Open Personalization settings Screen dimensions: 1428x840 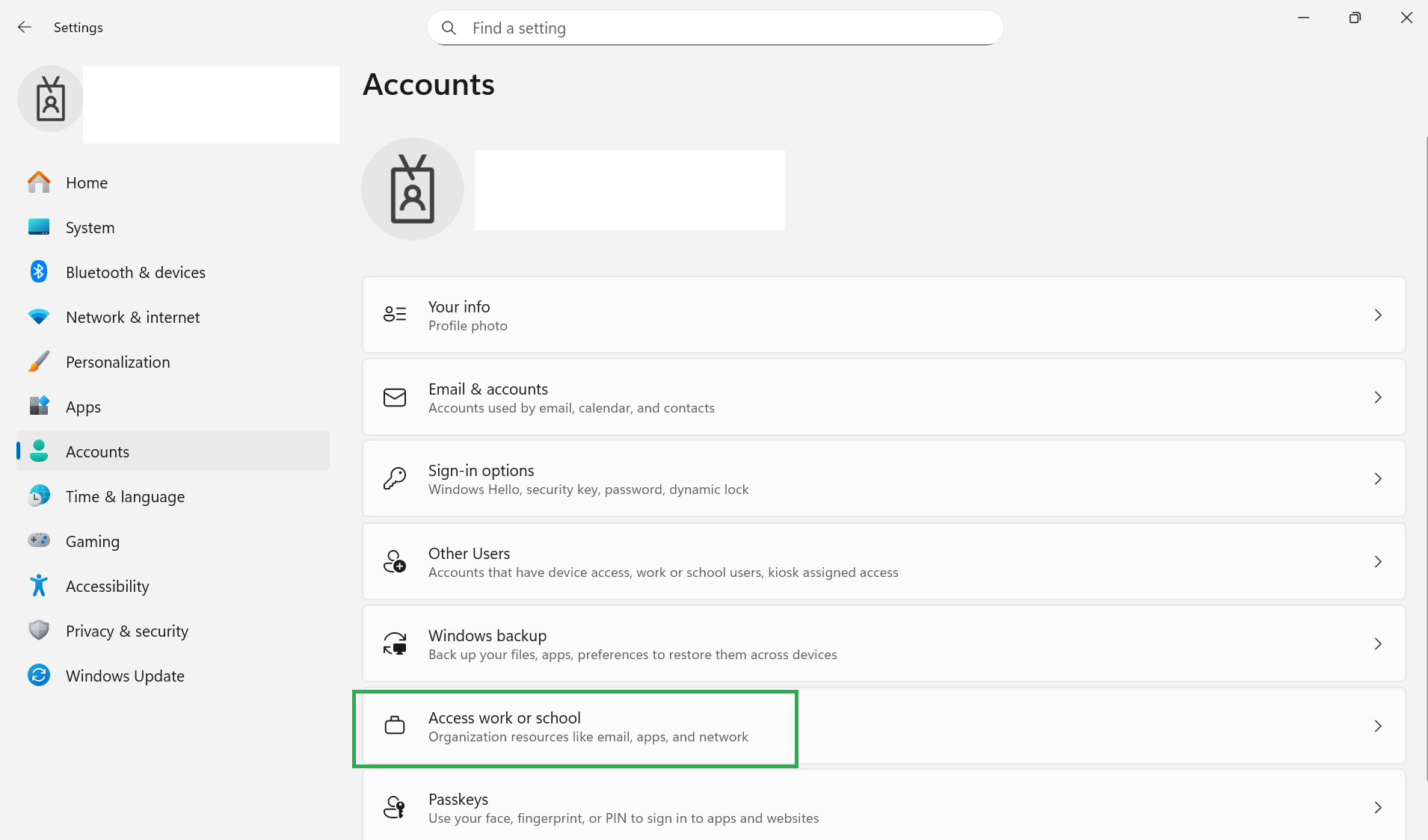pyautogui.click(x=173, y=362)
